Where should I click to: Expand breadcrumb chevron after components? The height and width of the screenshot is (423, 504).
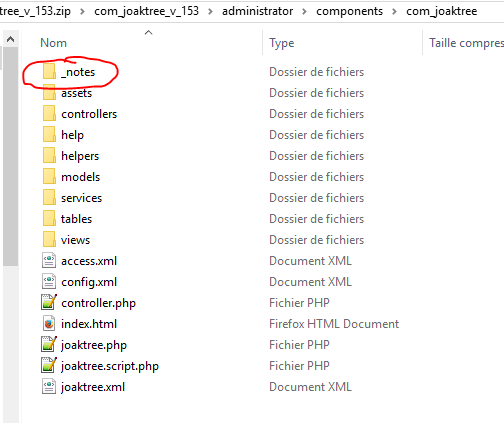(394, 12)
